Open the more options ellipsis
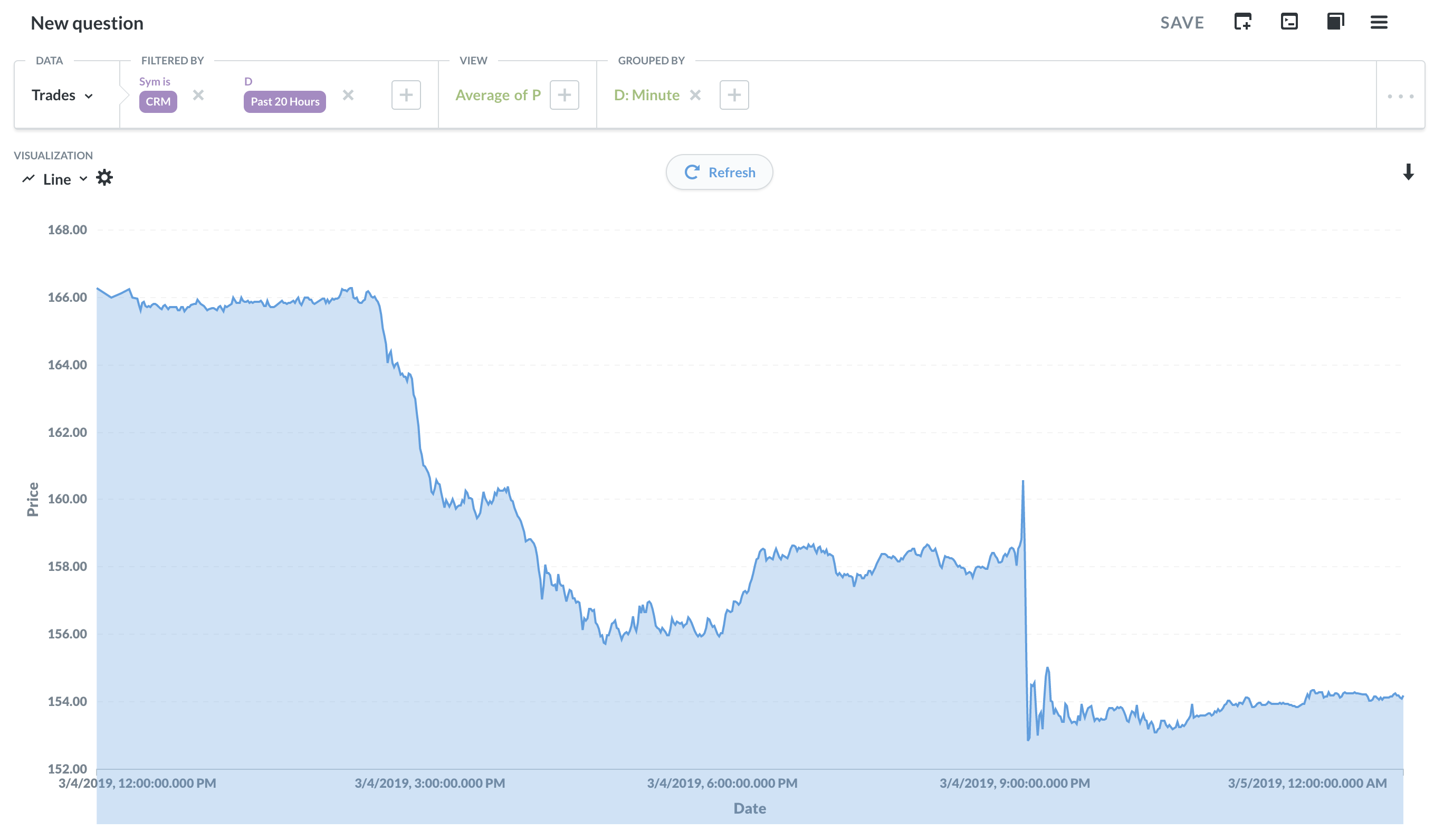 [x=1400, y=96]
